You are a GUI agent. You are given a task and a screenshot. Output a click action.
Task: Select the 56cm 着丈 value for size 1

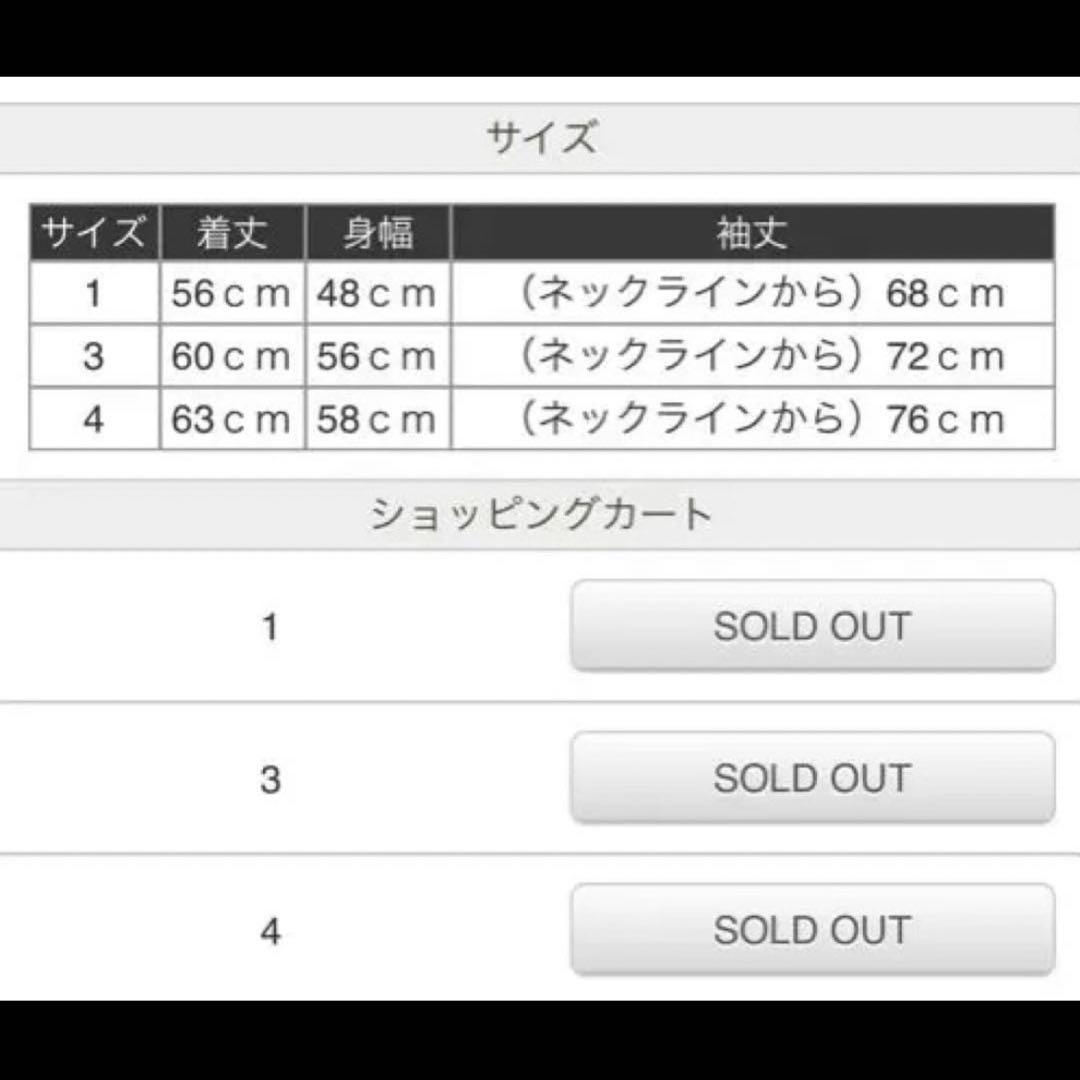[x=231, y=294]
